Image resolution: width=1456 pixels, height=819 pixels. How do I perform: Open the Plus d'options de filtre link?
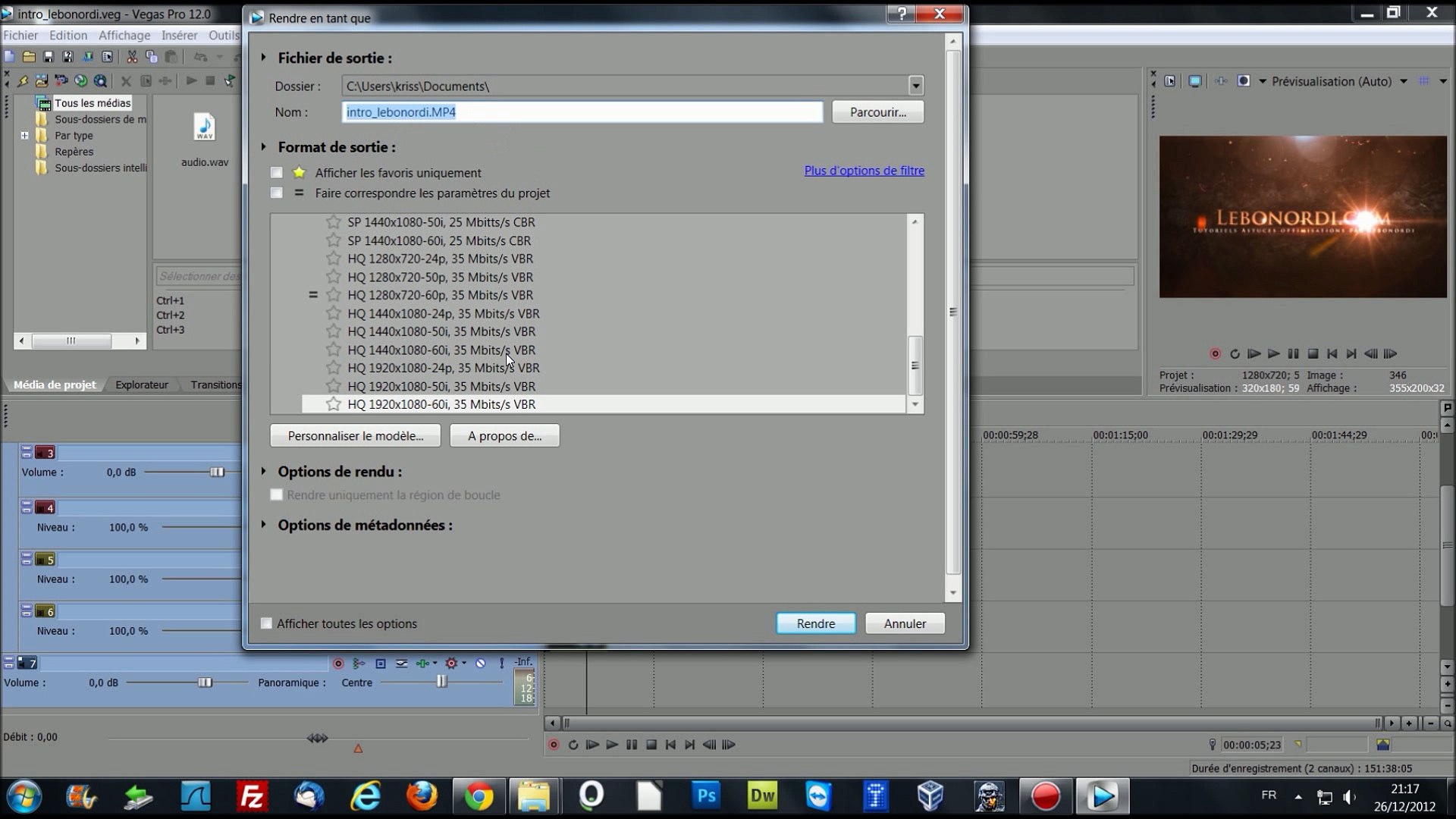(x=864, y=171)
